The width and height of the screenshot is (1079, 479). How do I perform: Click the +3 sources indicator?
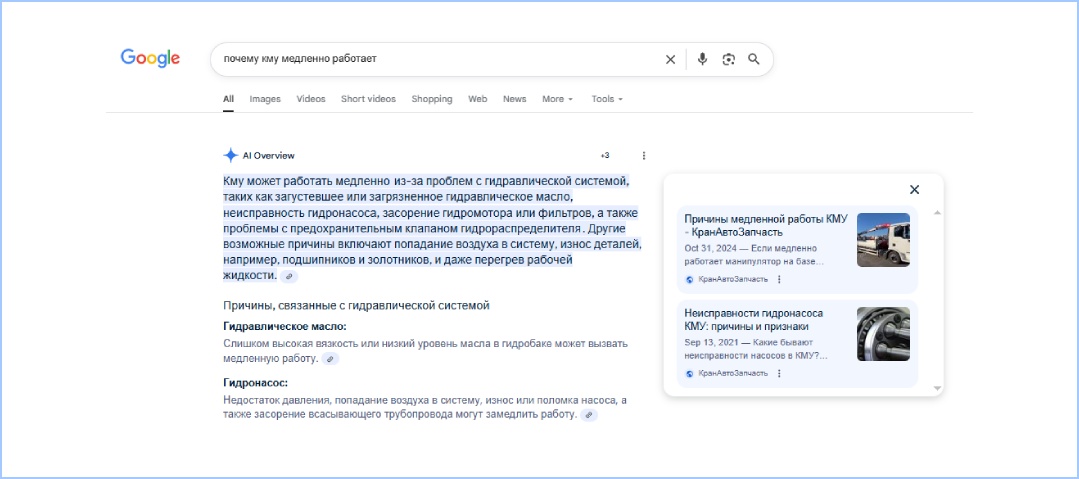605,156
